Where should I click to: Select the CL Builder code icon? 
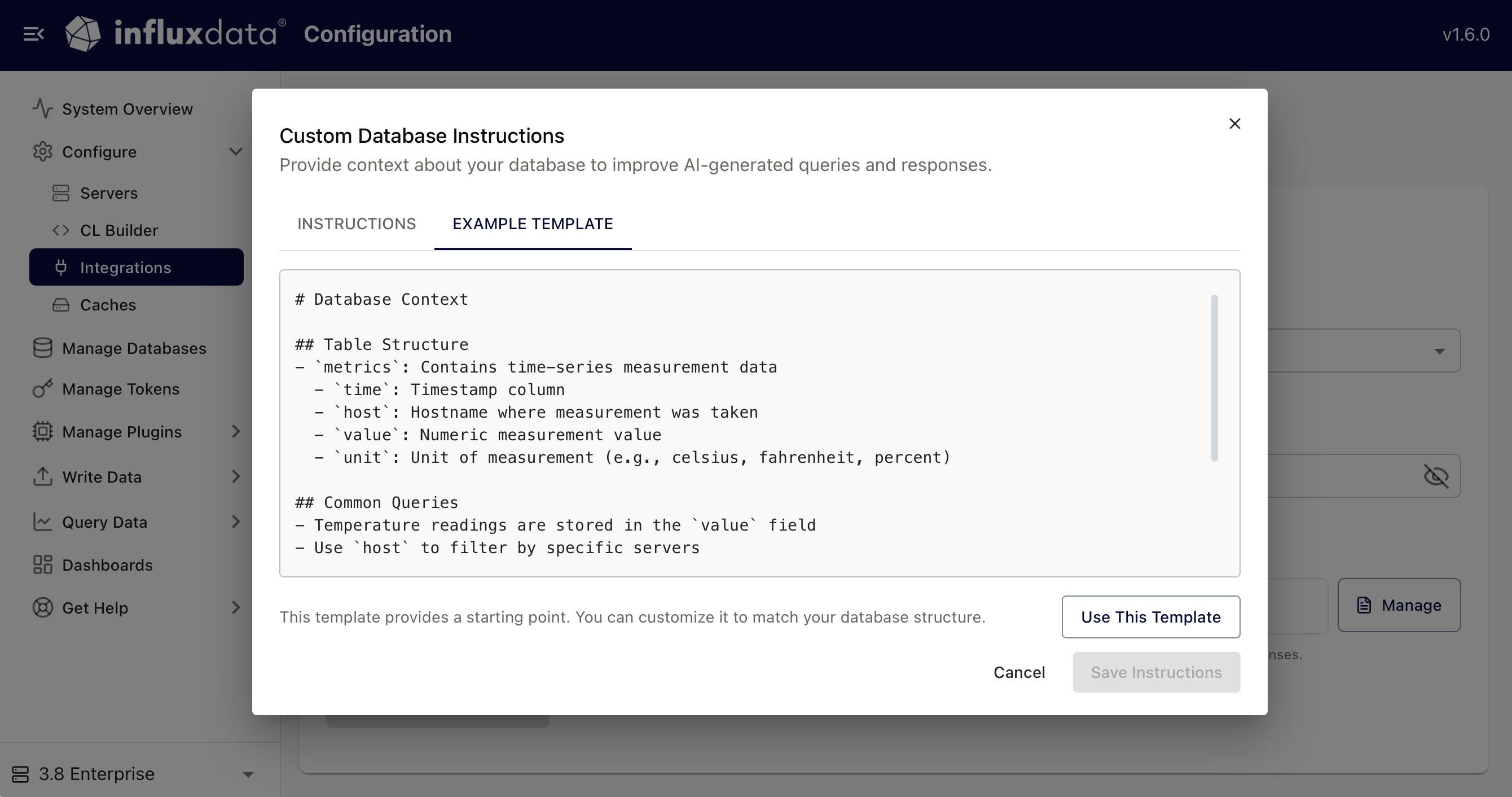tap(60, 230)
